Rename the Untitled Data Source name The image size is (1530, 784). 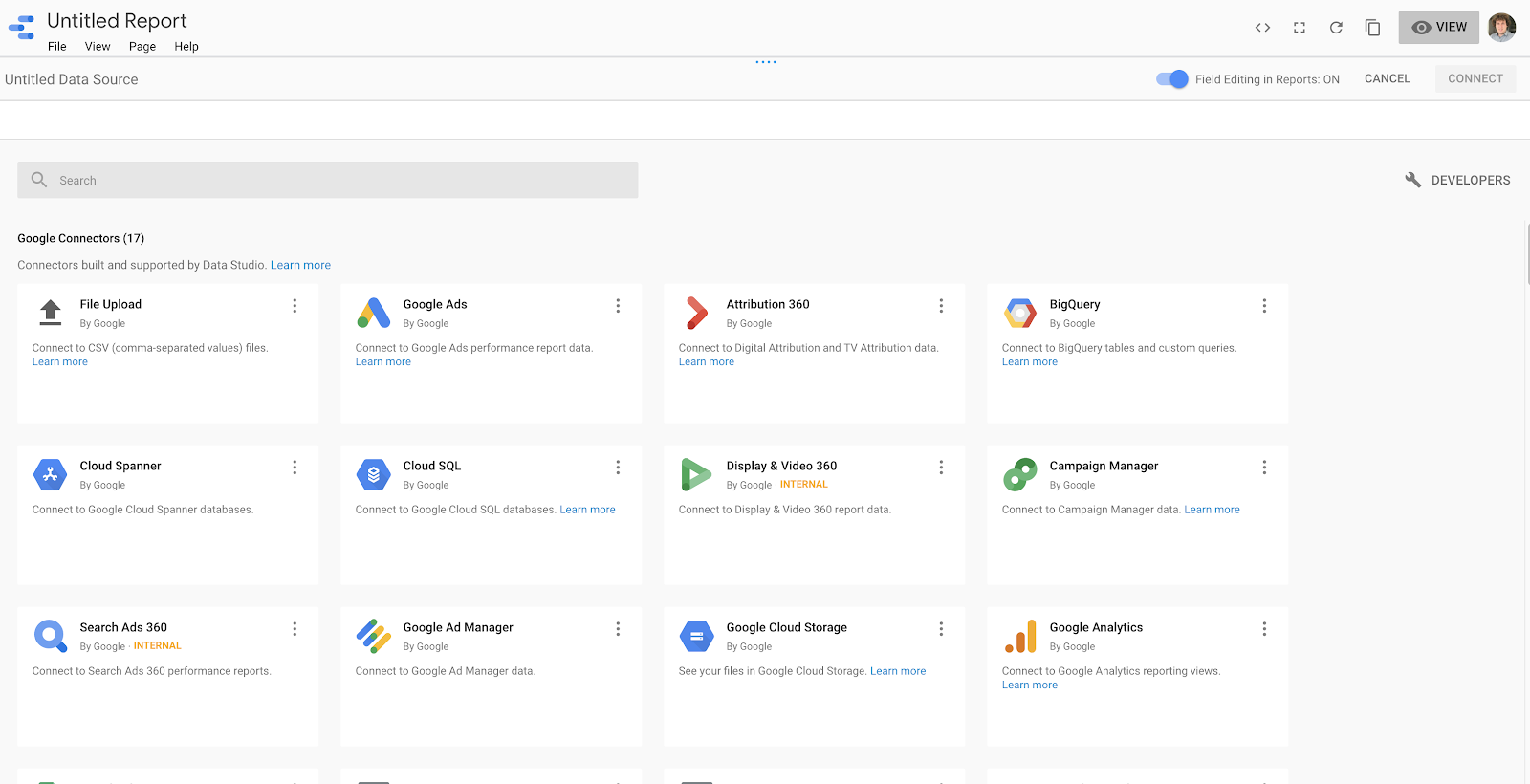point(72,79)
